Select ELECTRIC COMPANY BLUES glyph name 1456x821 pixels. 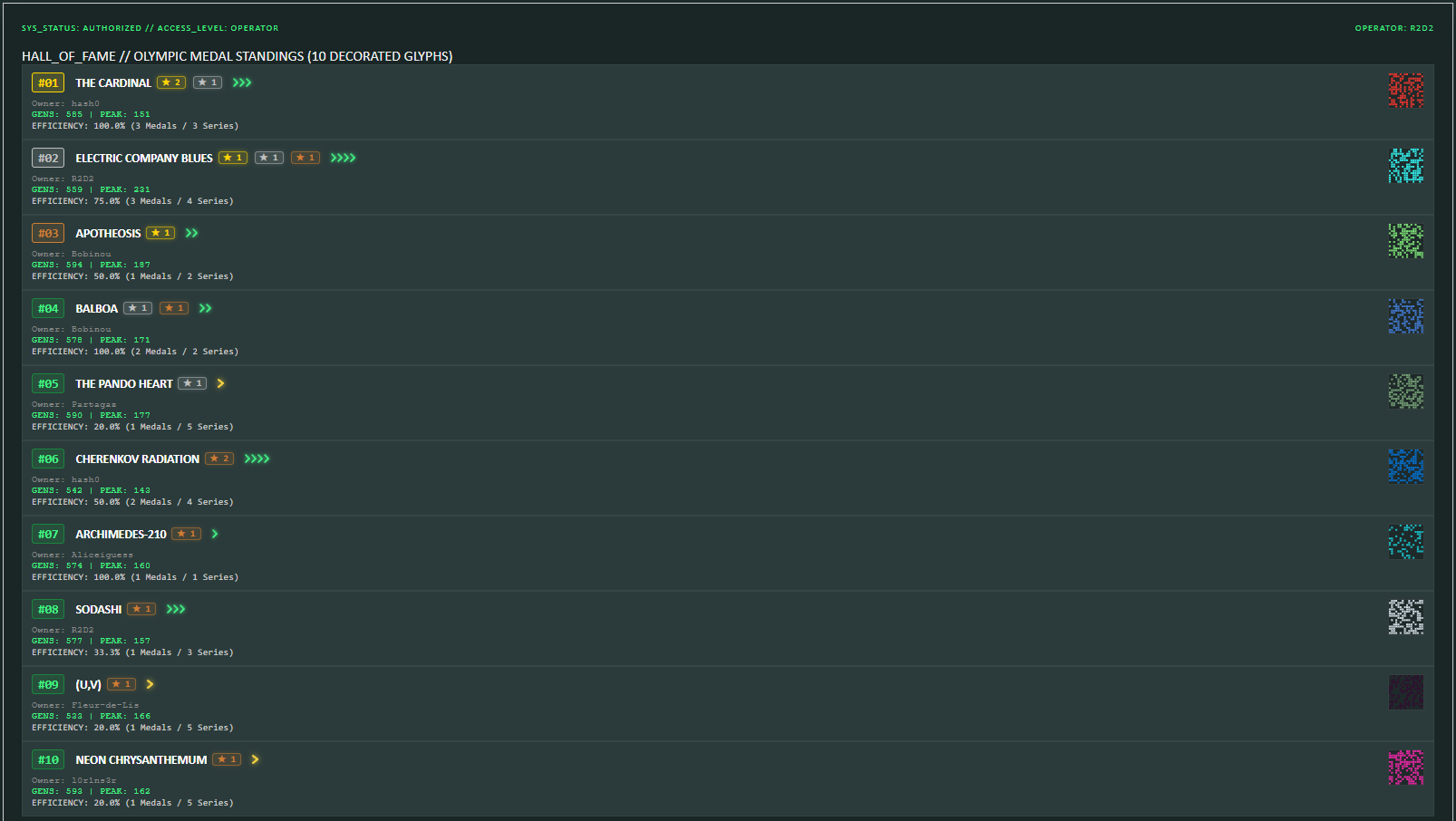[144, 158]
